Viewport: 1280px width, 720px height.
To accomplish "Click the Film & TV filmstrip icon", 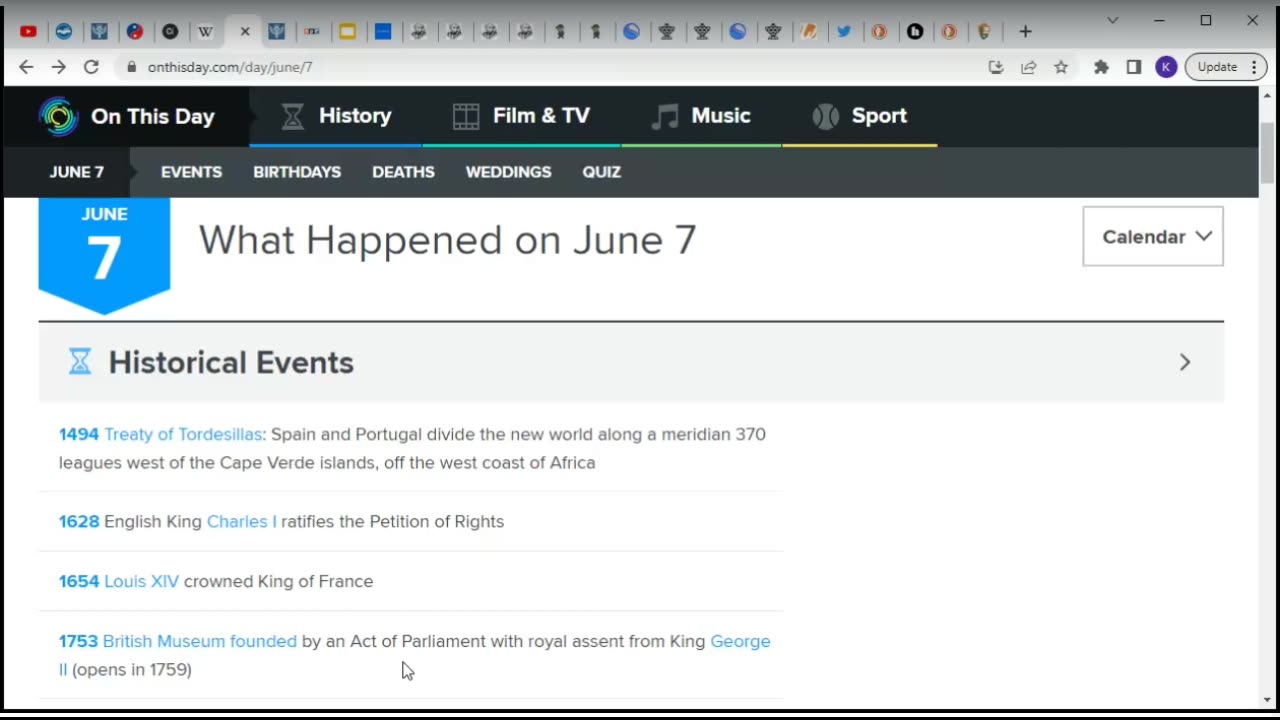I will point(466,116).
